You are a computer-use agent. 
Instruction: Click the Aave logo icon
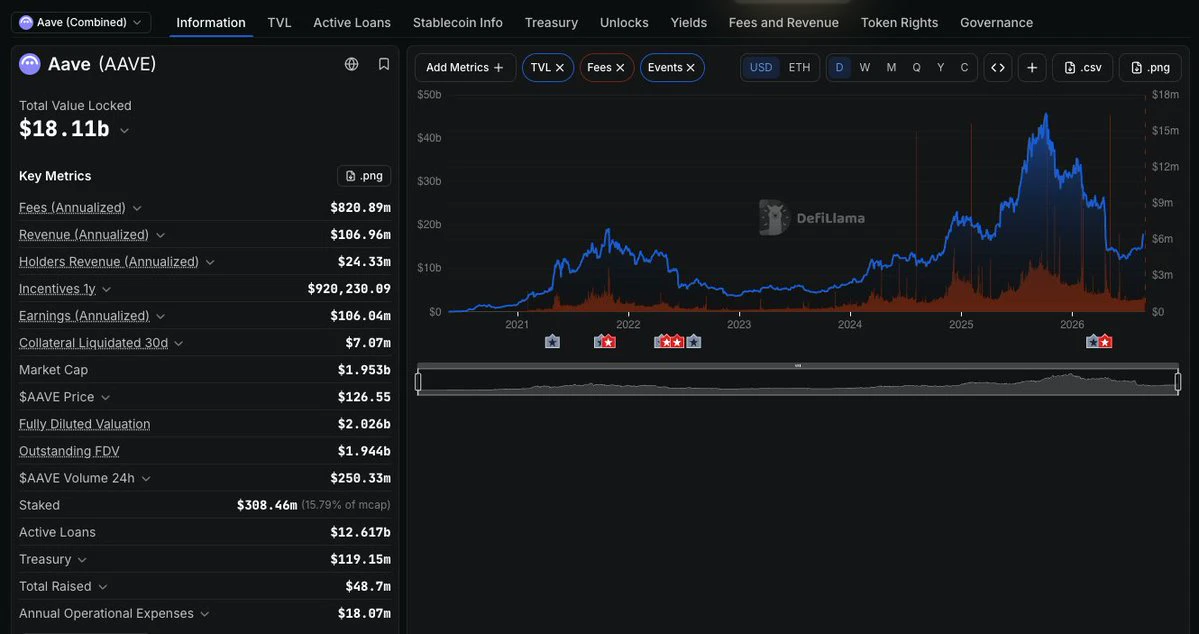pyautogui.click(x=30, y=64)
